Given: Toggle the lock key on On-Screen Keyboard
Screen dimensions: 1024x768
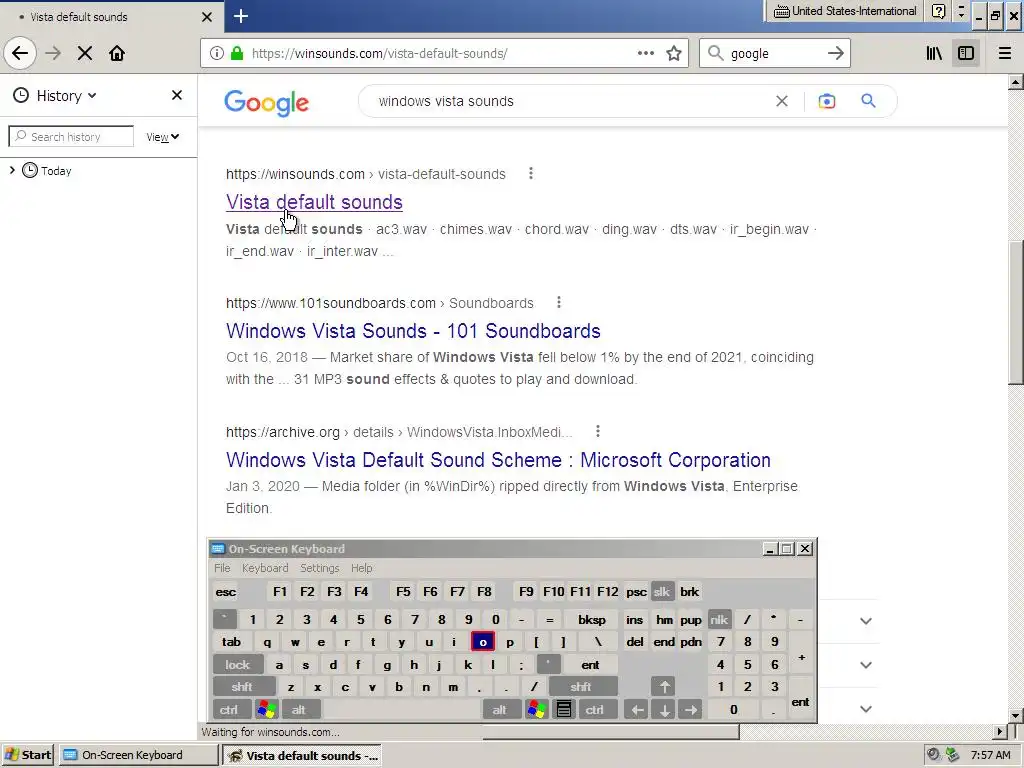Looking at the screenshot, I should (238, 665).
